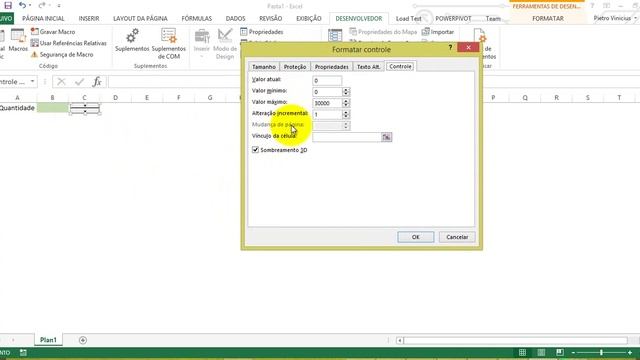Click Usar Referências Relativas
Image resolution: width=640 pixels, height=360 pixels.
(x=69, y=43)
